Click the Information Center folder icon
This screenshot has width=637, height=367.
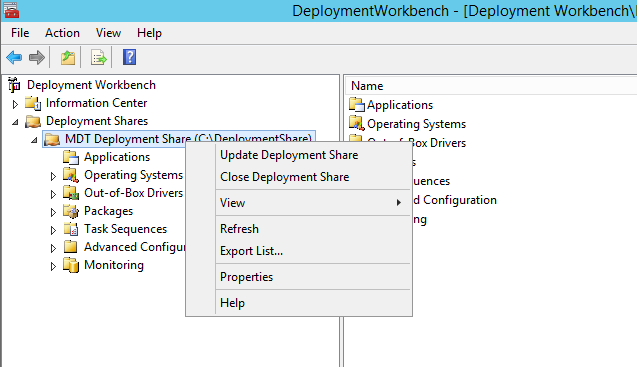[33, 103]
